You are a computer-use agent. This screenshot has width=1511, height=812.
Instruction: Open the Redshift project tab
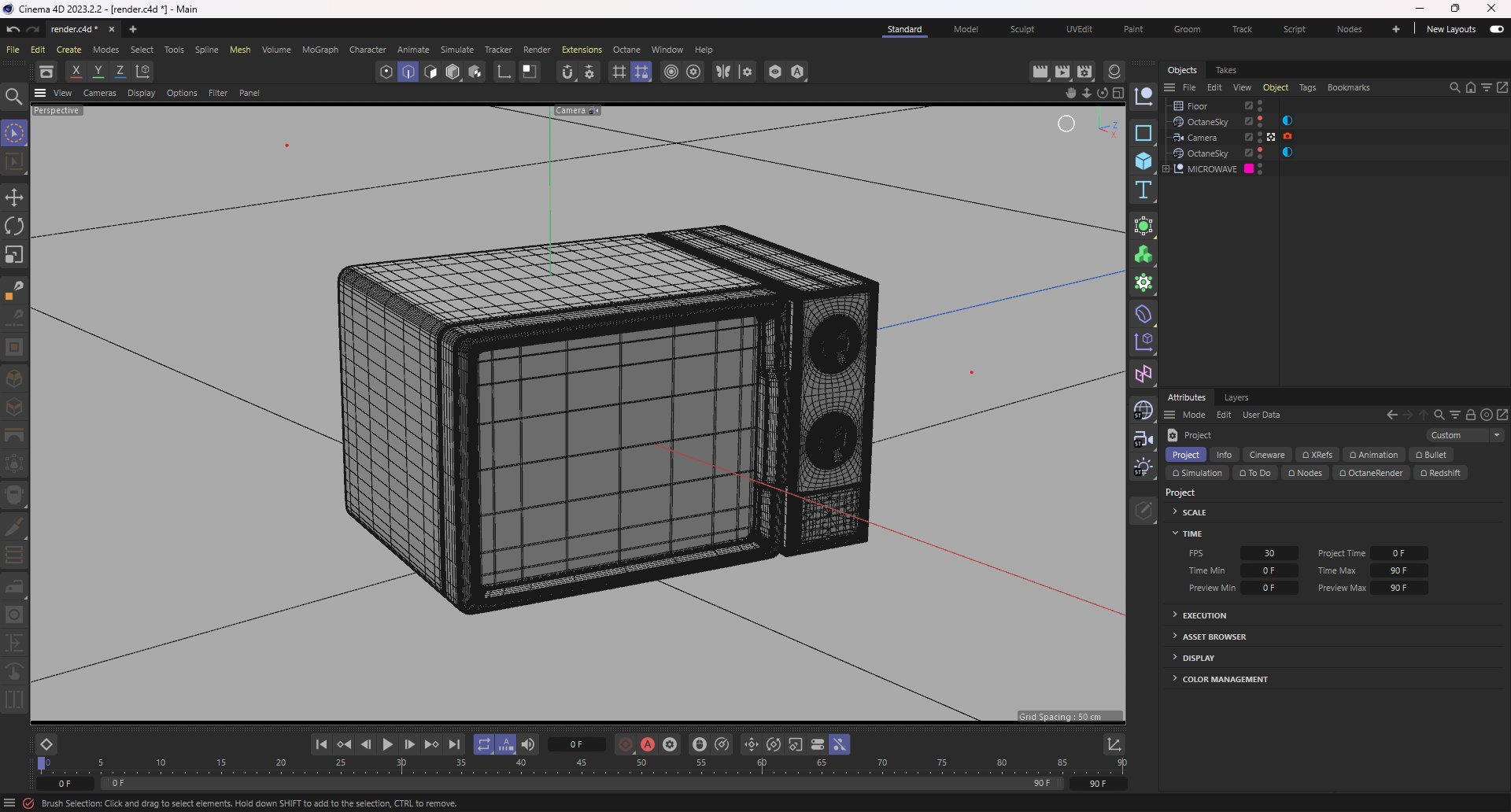(x=1440, y=473)
